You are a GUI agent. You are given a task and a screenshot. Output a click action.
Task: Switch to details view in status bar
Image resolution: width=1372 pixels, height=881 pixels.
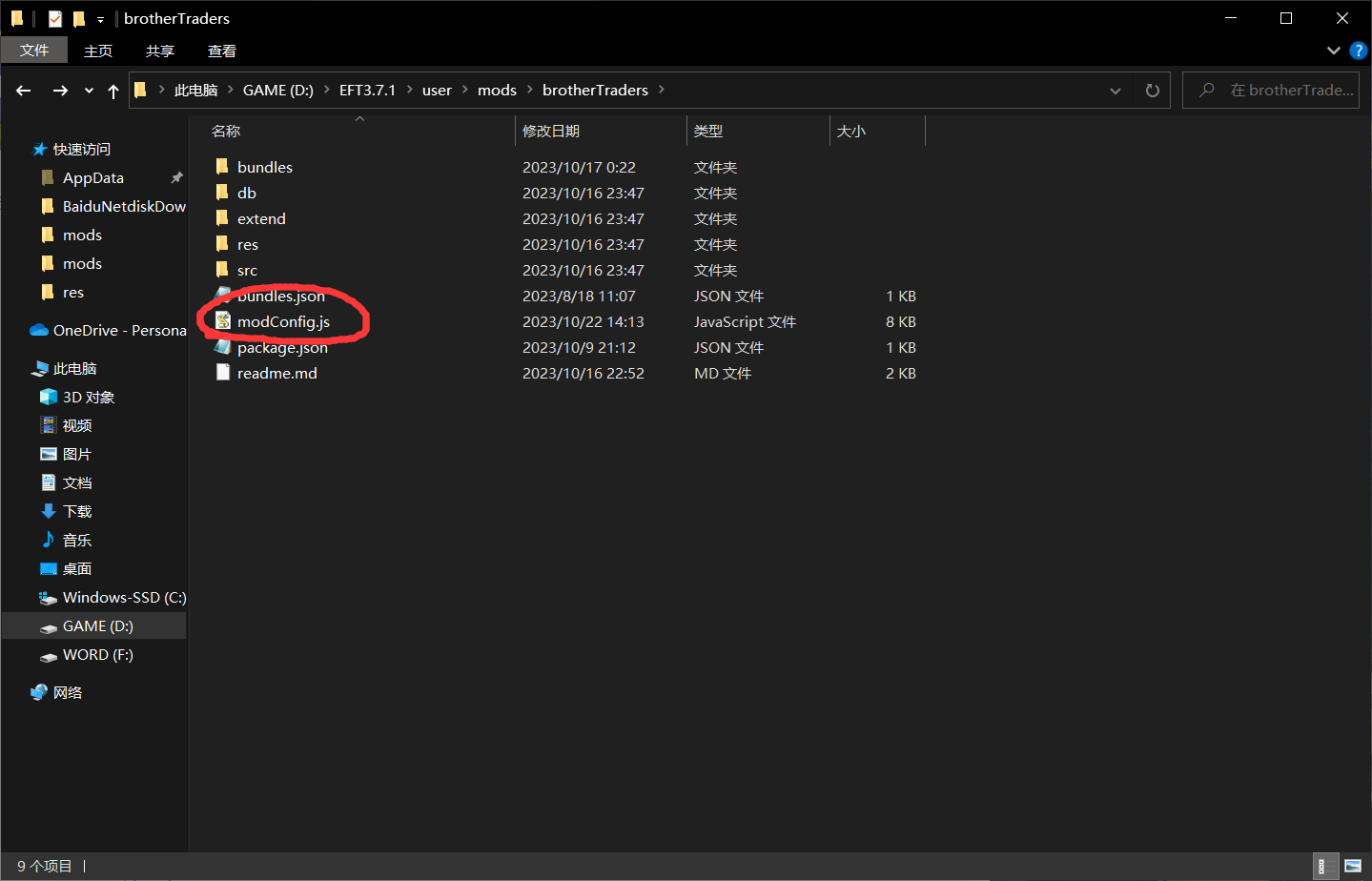click(1322, 866)
